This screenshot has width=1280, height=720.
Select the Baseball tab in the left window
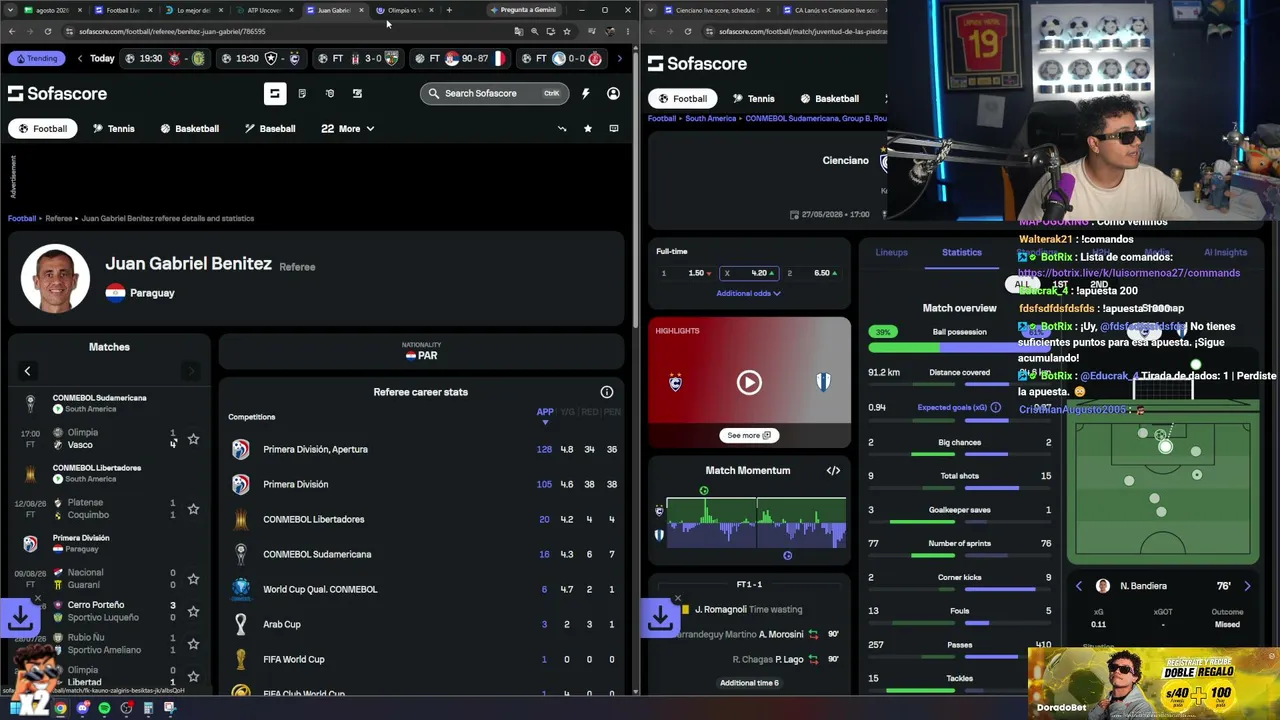point(270,128)
